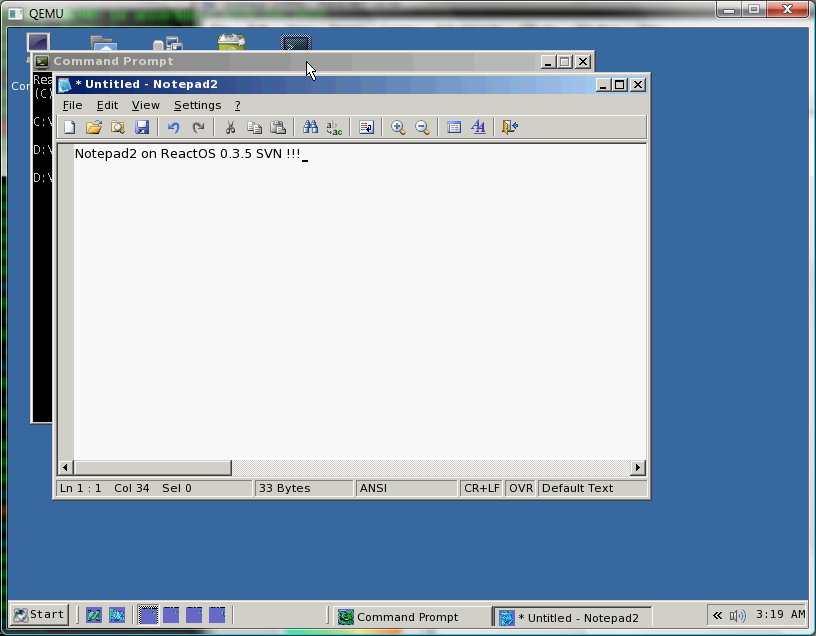Toggle word wrap toolbar icon
This screenshot has height=636, width=816.
click(366, 127)
